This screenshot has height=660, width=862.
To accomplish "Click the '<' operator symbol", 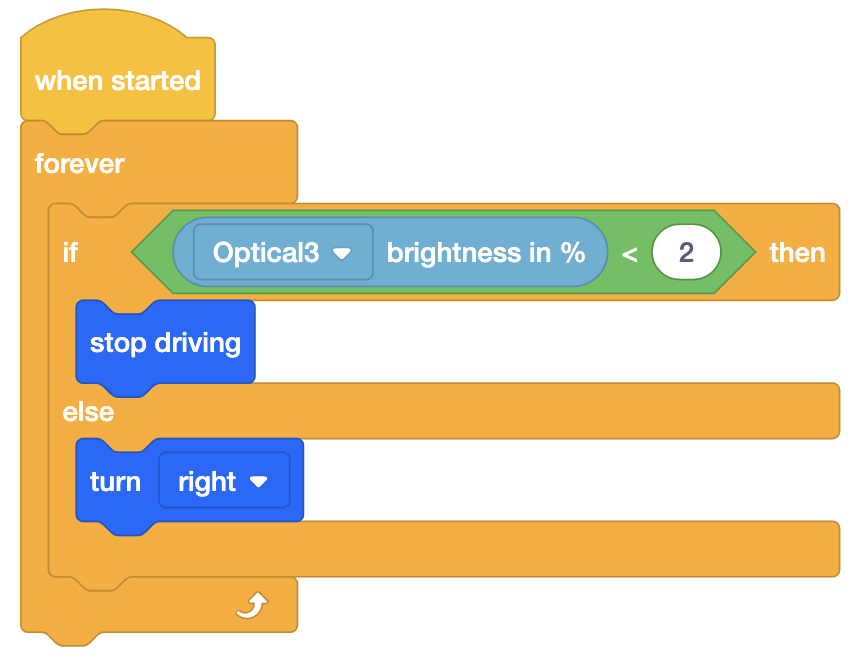I will click(x=630, y=253).
